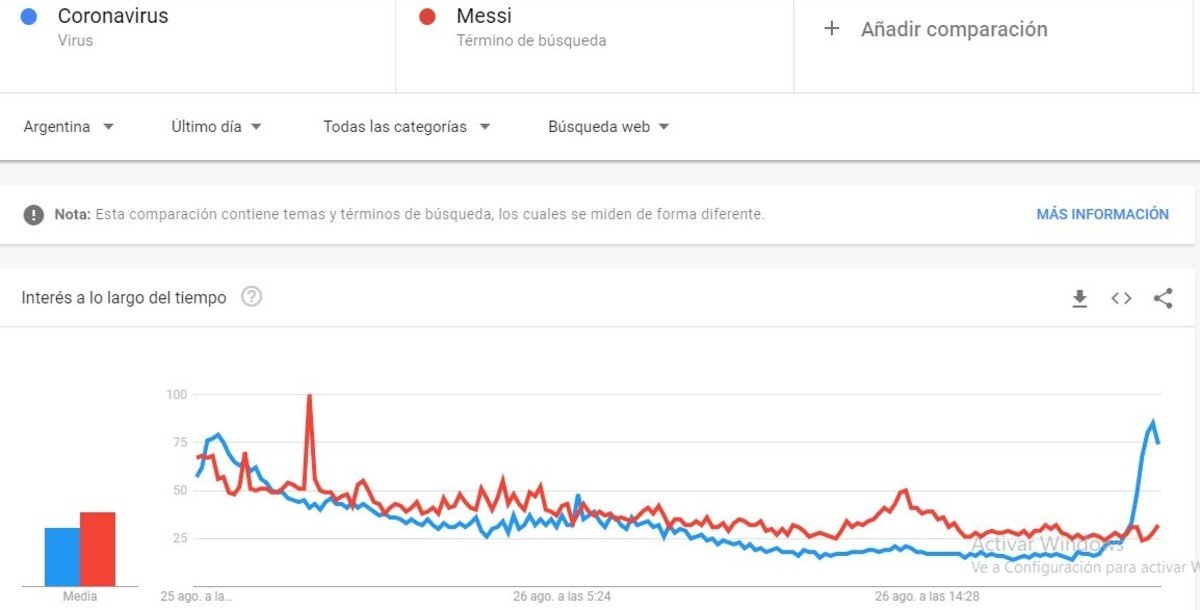The image size is (1200, 610).
Task: Share the interest over time chart
Action: tap(1162, 298)
